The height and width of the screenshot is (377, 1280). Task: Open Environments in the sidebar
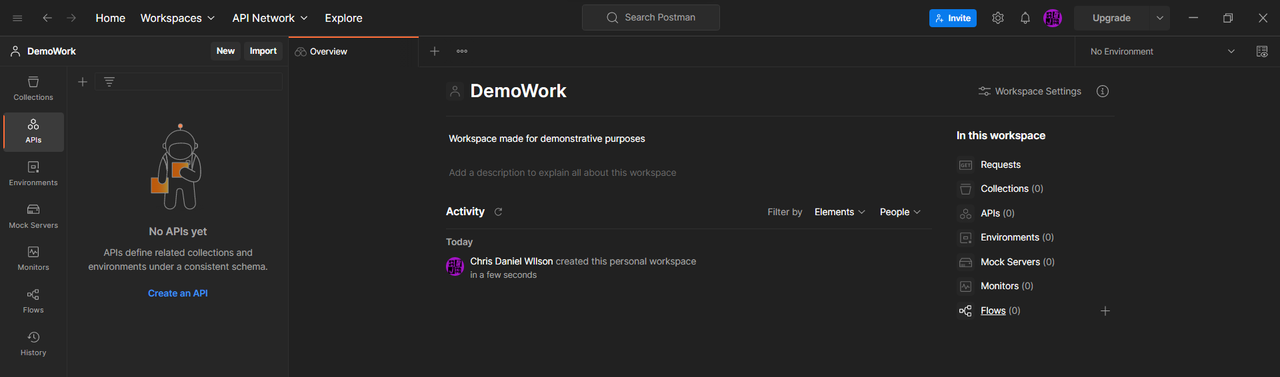click(x=33, y=173)
